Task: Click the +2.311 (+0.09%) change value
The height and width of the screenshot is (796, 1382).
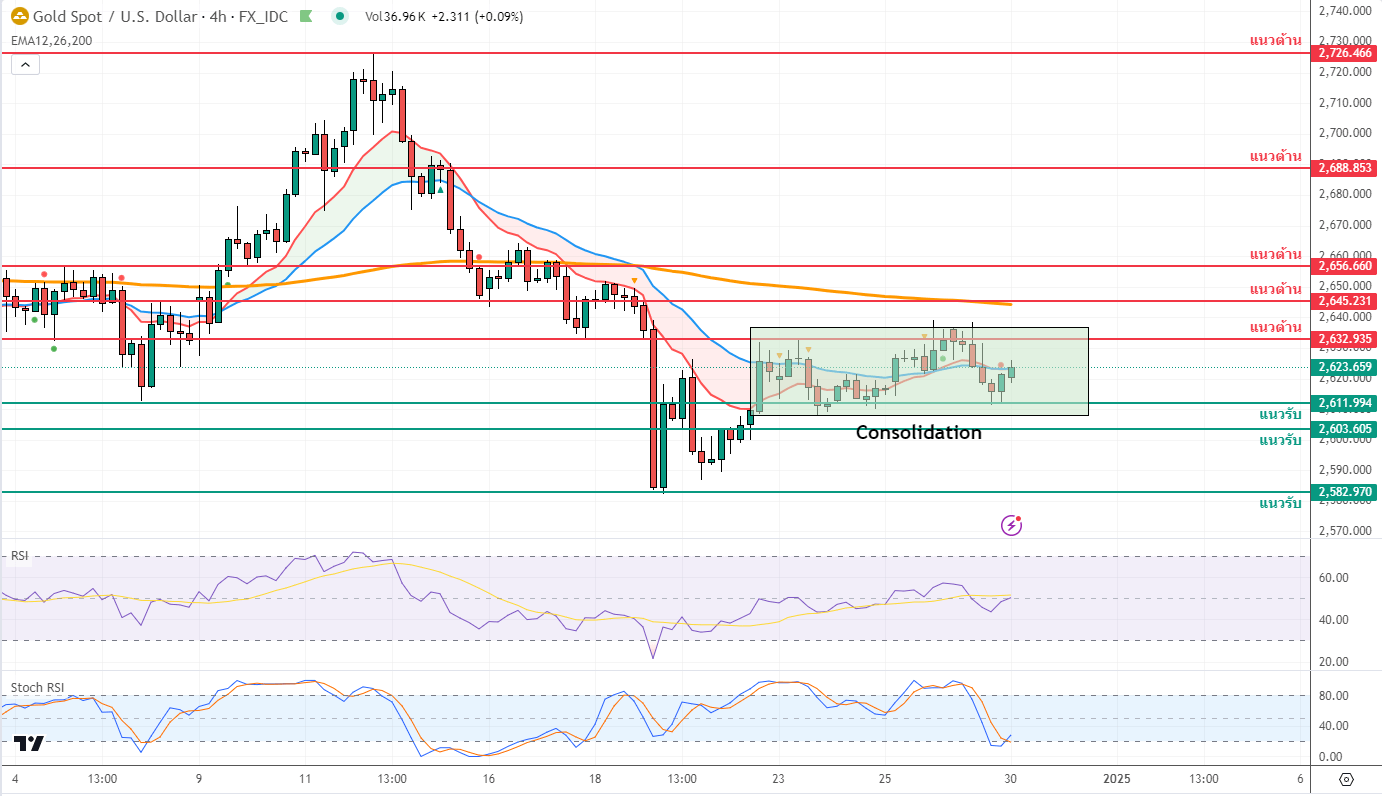Action: point(478,17)
